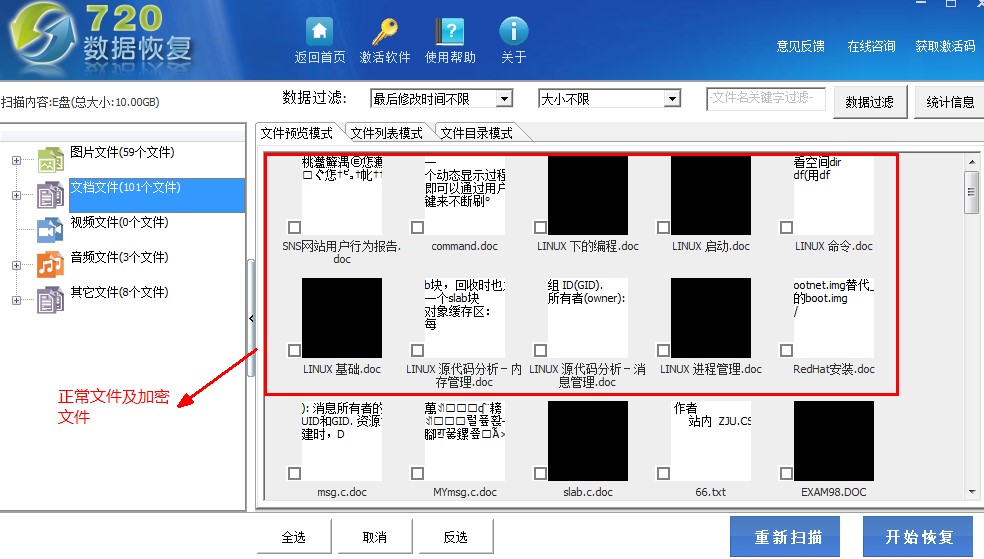Select the video files category icon

coord(50,230)
